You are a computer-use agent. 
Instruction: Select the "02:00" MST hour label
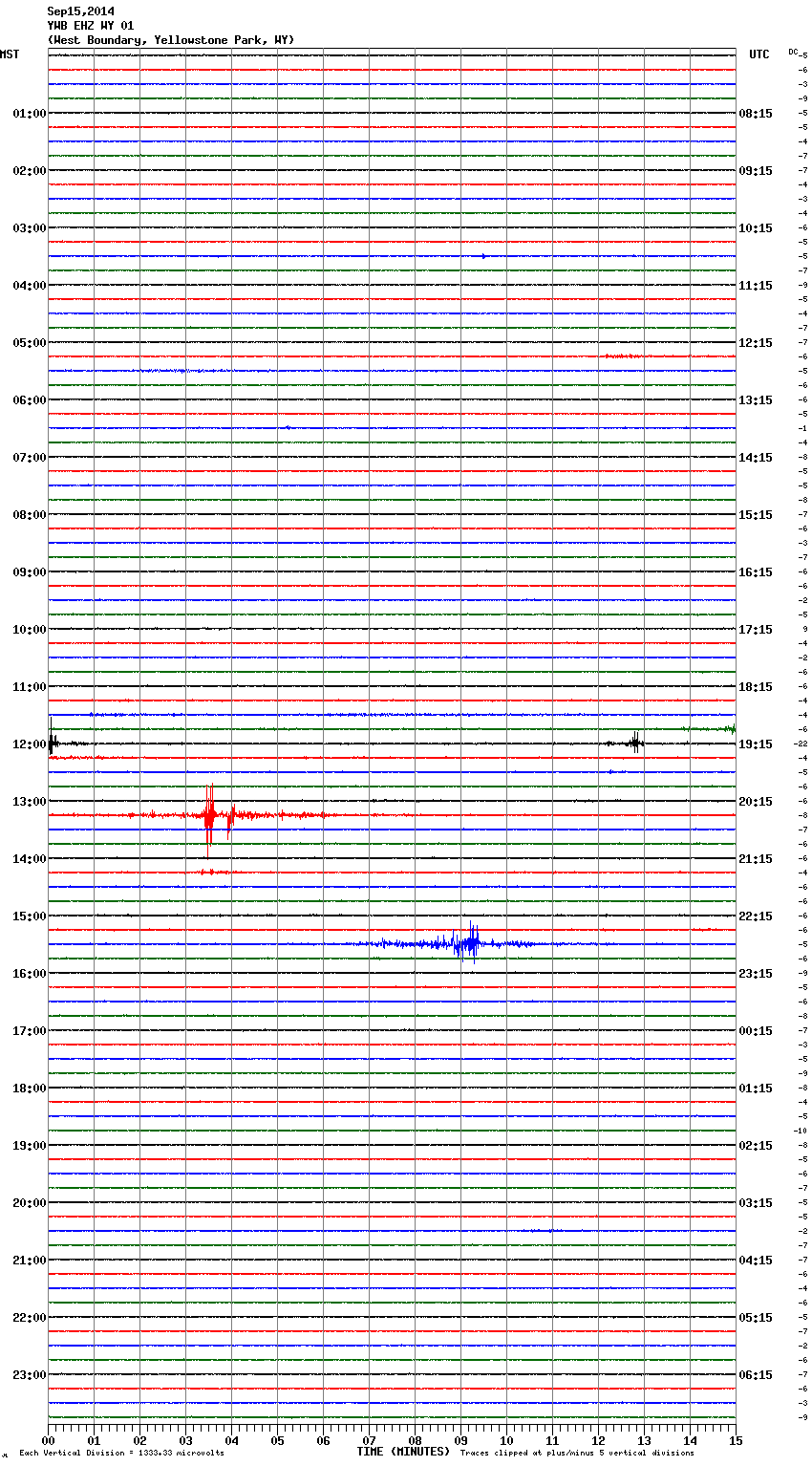click(x=29, y=171)
